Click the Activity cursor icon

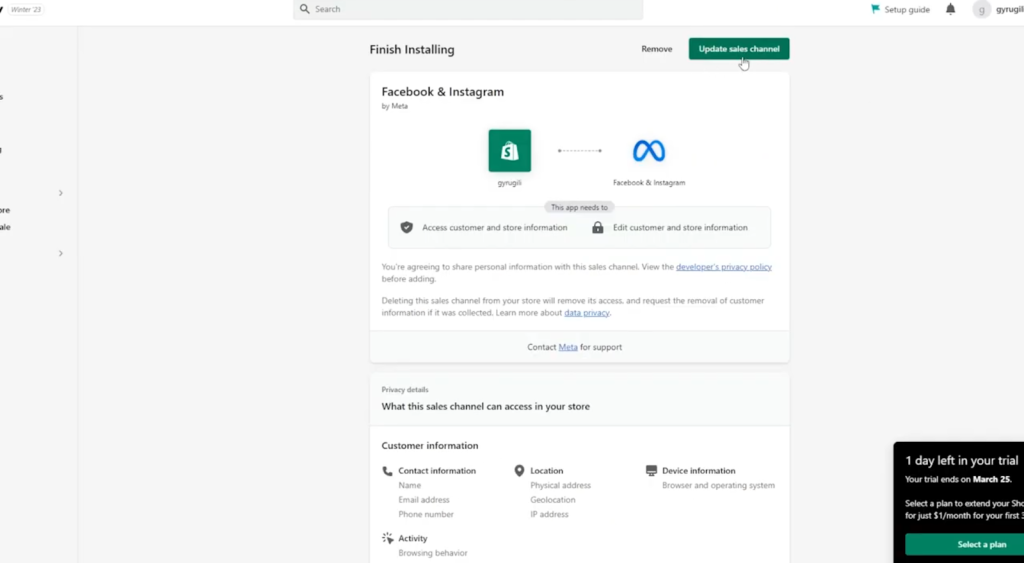click(x=387, y=538)
